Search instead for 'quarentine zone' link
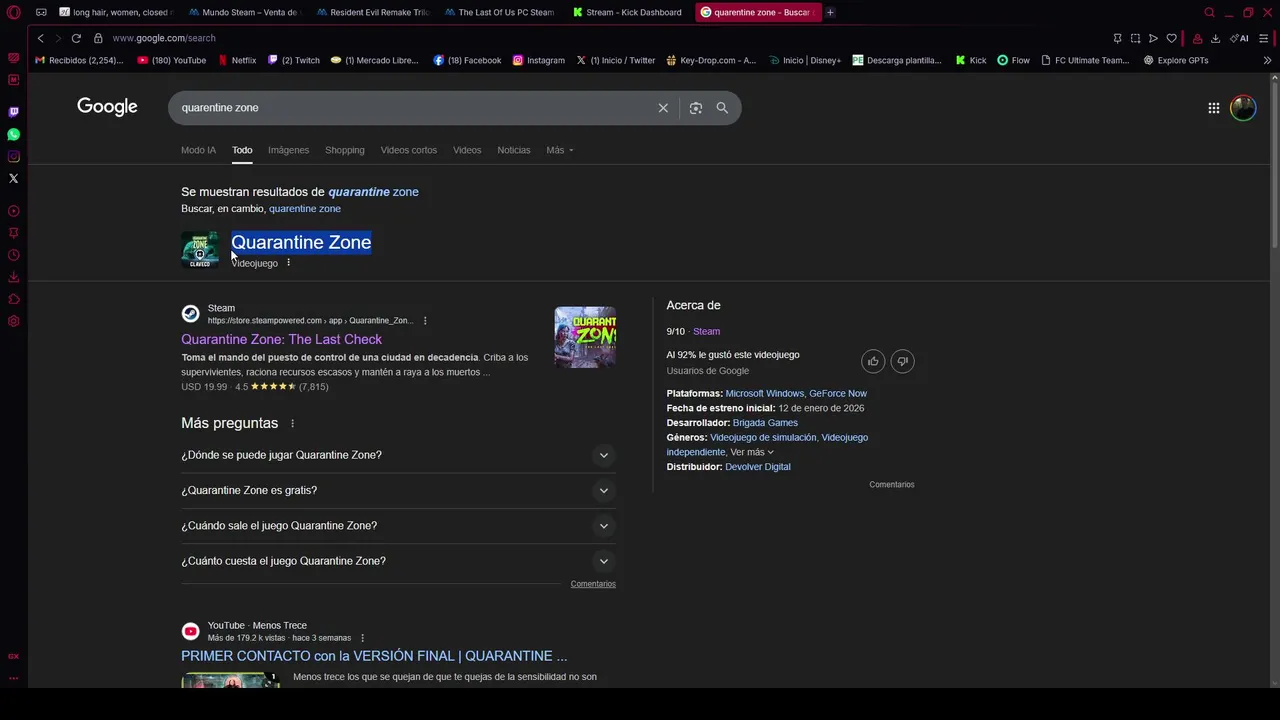 [304, 209]
